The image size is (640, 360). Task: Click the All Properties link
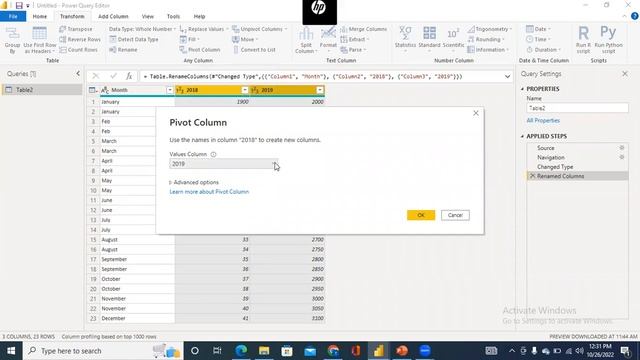(543, 120)
